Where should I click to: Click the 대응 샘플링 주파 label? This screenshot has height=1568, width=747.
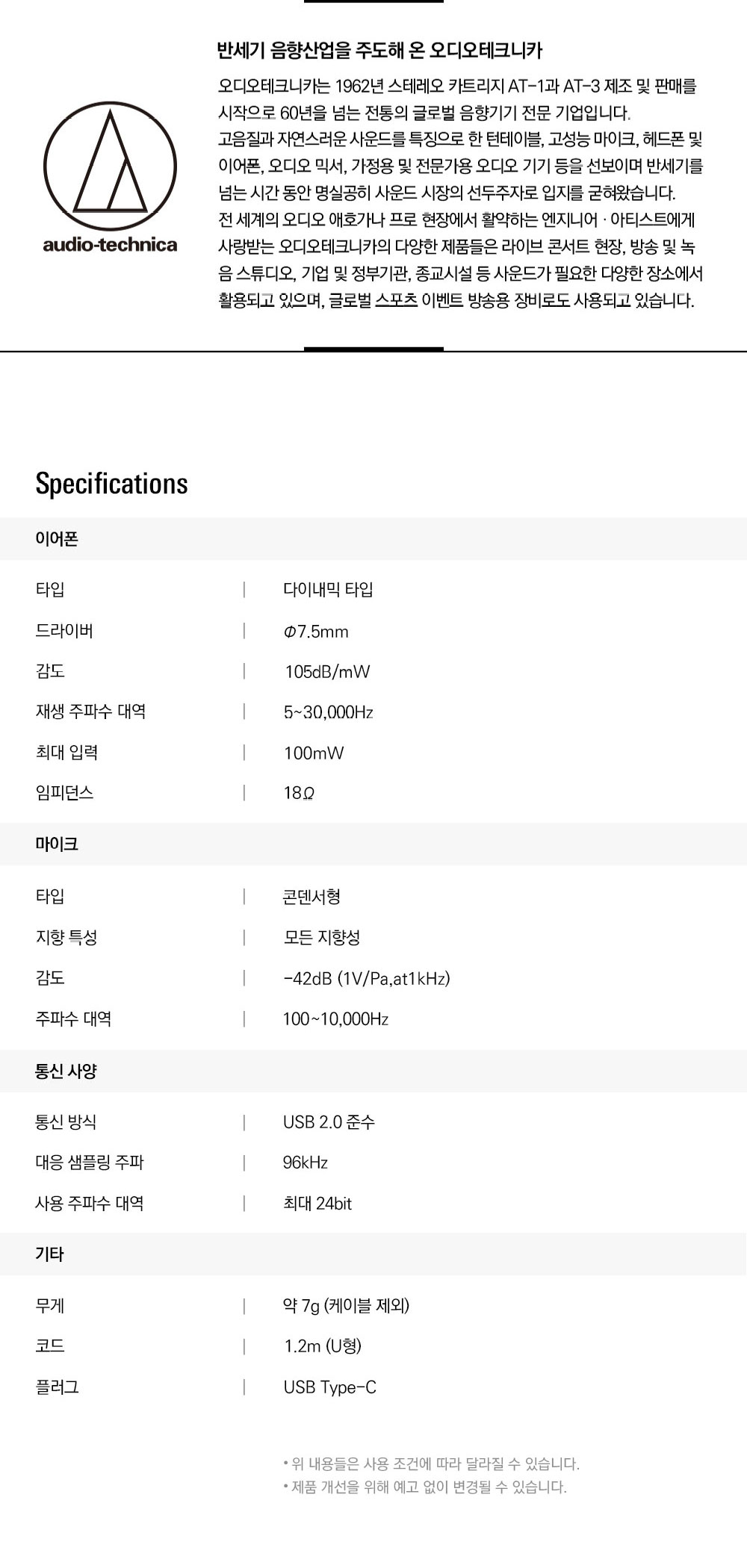90,1163
